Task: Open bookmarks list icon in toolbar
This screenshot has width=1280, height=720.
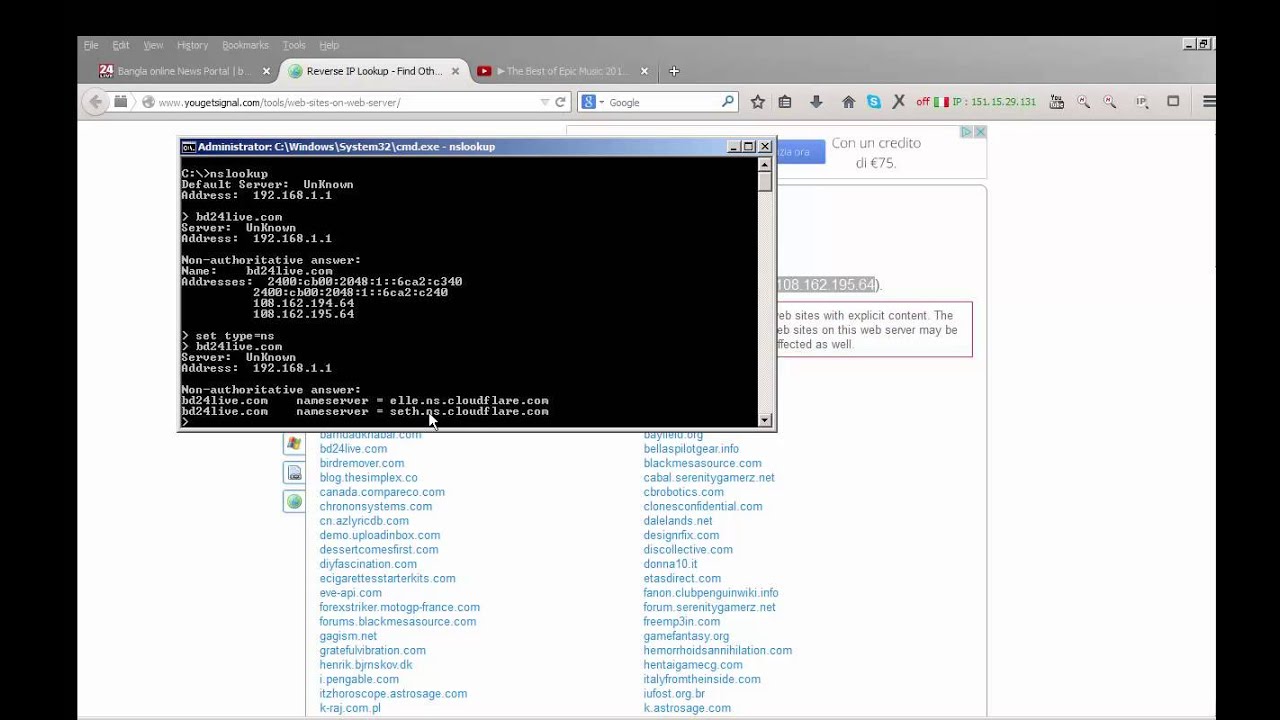Action: pos(785,102)
